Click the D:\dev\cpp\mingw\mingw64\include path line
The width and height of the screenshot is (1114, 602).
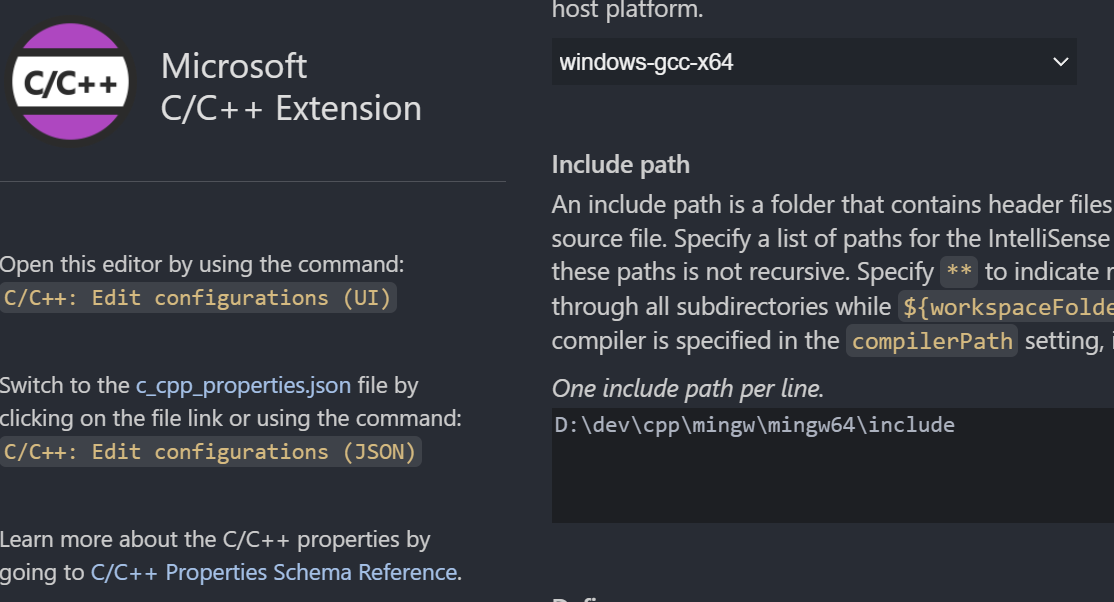[x=755, y=425]
